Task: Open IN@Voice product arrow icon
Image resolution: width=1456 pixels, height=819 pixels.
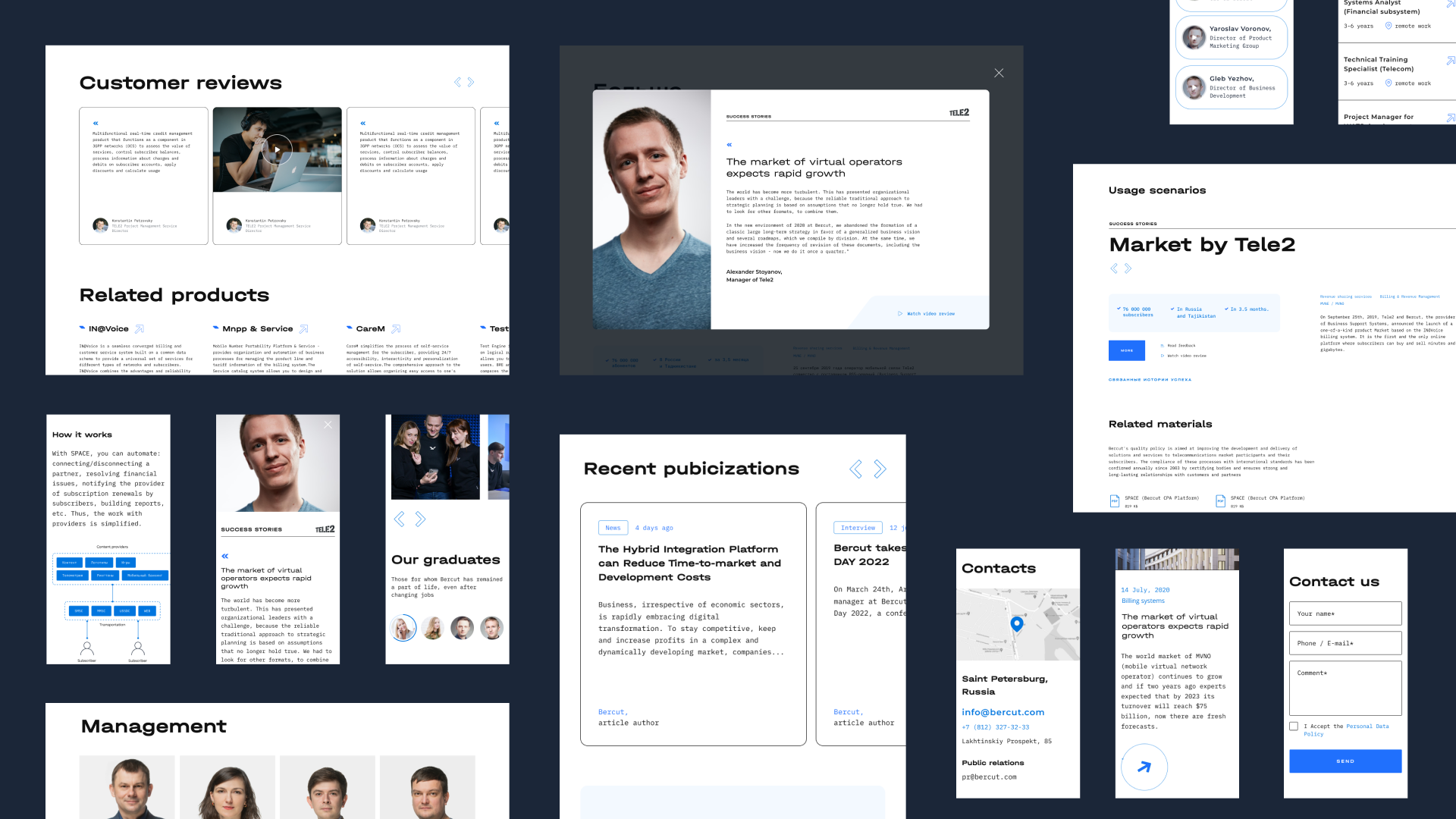Action: coord(140,329)
